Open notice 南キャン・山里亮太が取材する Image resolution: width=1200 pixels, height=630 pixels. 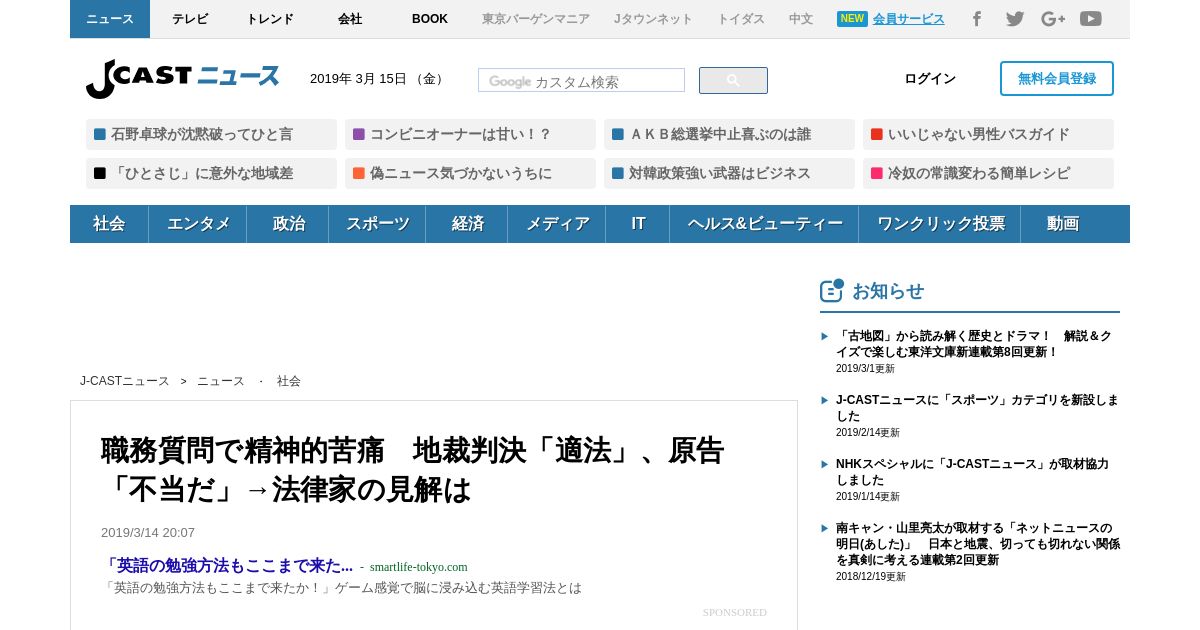pyautogui.click(x=978, y=544)
